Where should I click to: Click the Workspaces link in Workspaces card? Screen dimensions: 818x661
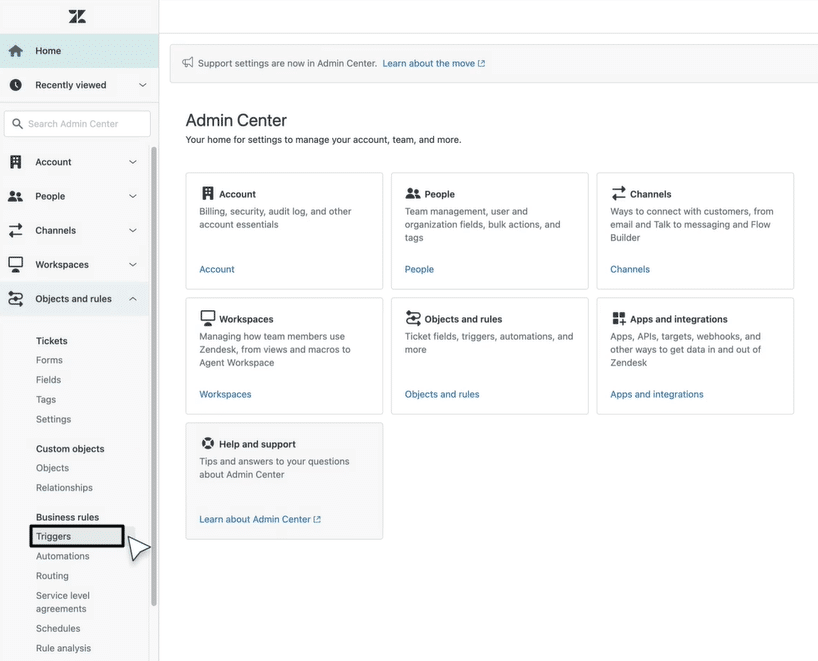[x=225, y=394]
